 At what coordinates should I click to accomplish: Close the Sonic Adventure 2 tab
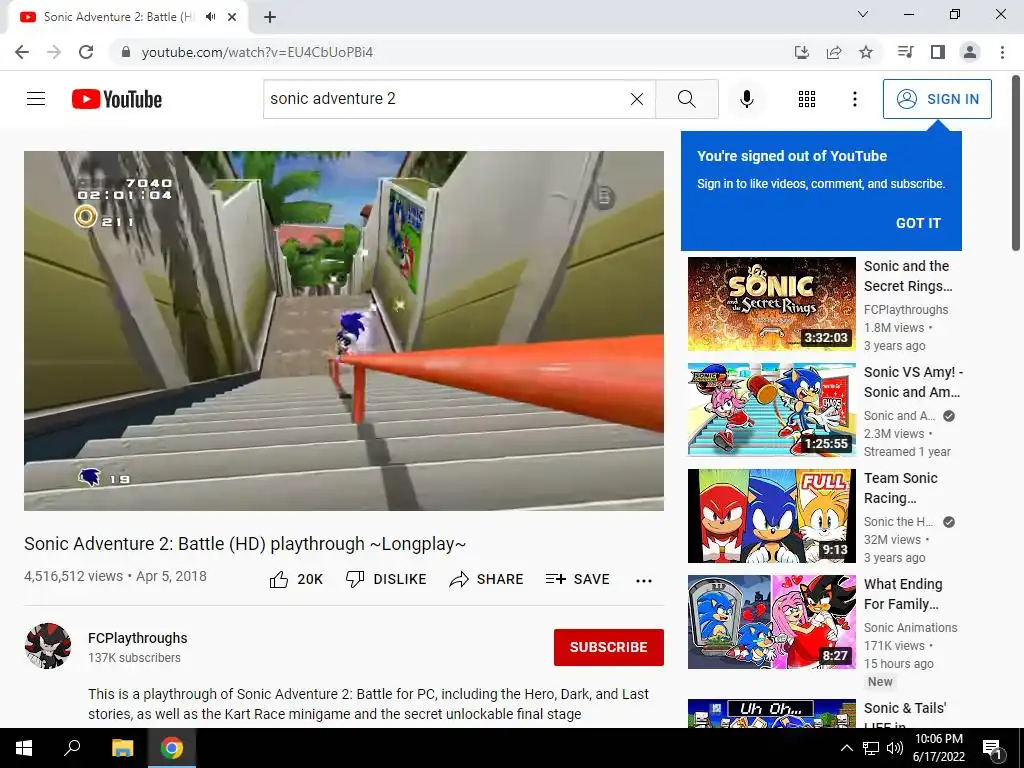coord(232,17)
